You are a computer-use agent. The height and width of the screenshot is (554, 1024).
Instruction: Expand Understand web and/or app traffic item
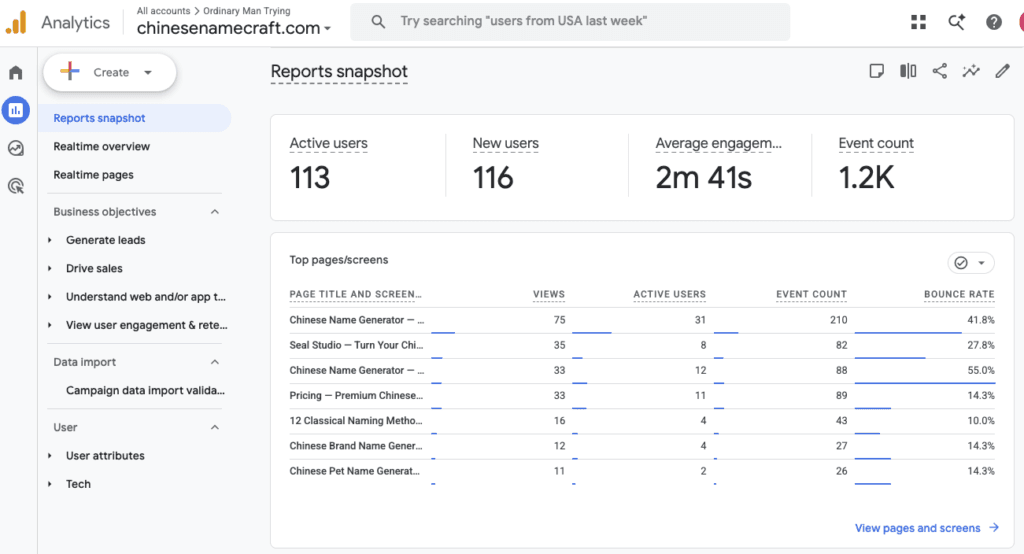click(x=50, y=297)
